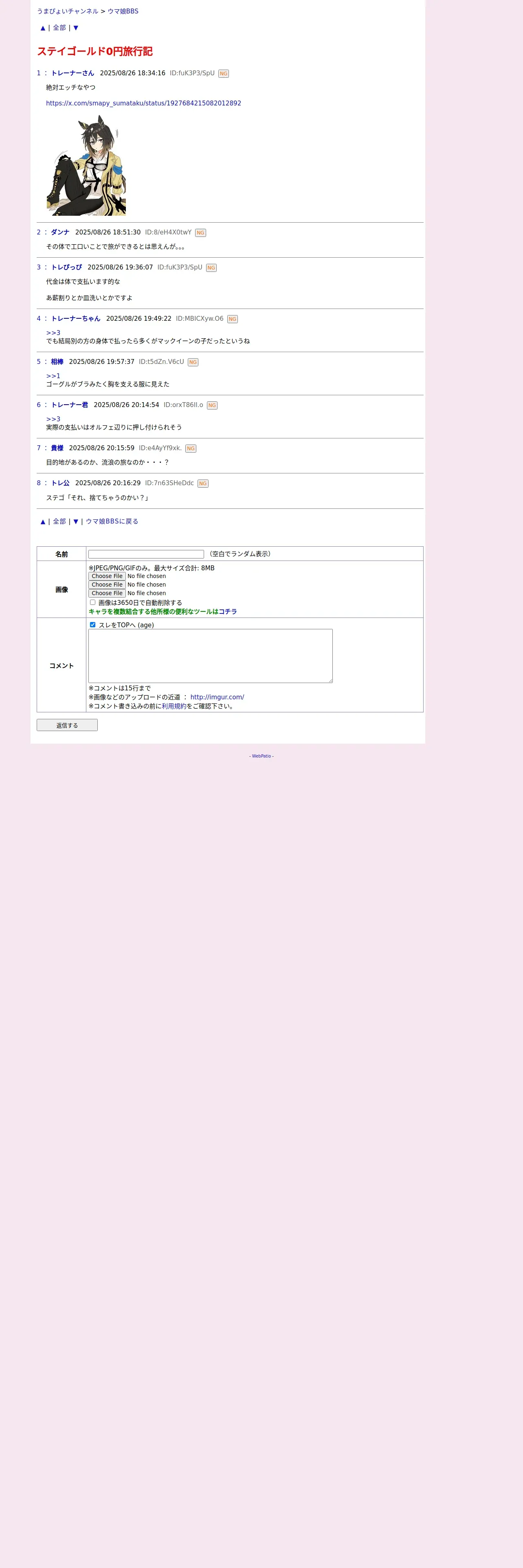Click NG badge on post 1
The height and width of the screenshot is (1568, 523).
tap(224, 74)
